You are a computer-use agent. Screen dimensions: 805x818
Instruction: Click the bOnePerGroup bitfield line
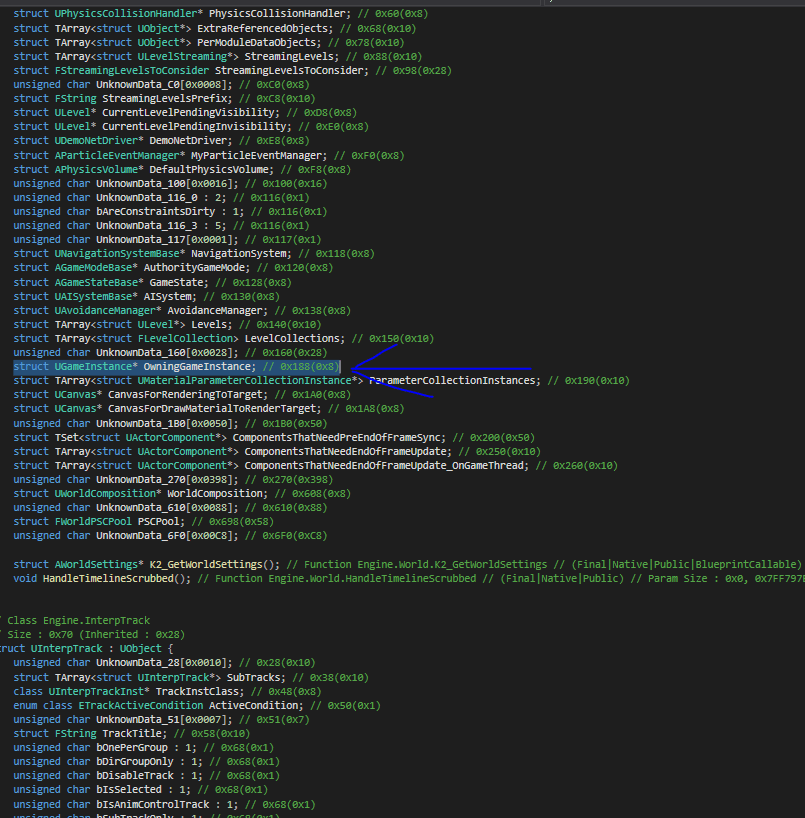pyautogui.click(x=143, y=748)
